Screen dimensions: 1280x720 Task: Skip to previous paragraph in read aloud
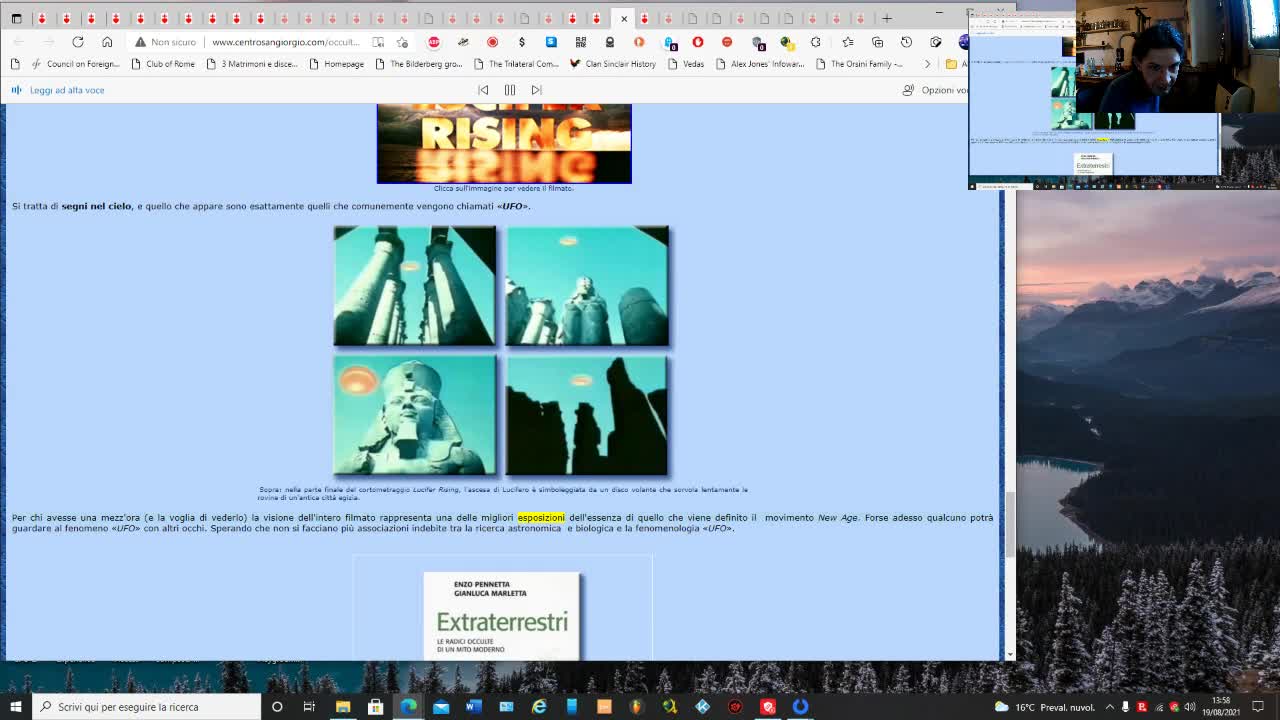tap(483, 90)
